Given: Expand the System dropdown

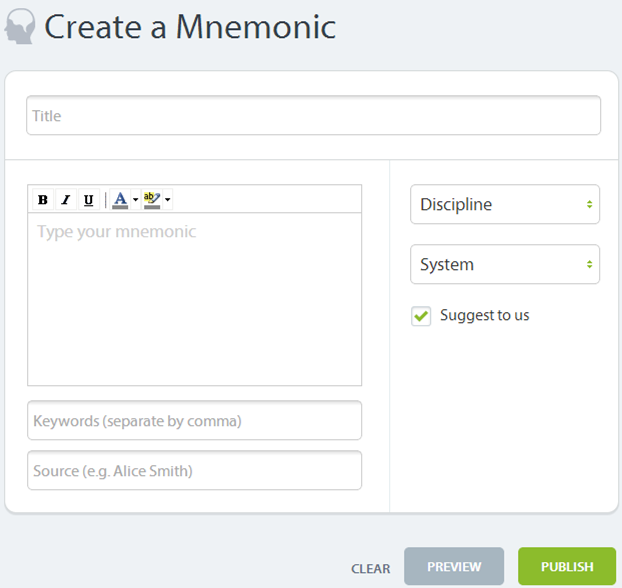Looking at the screenshot, I should [x=505, y=264].
